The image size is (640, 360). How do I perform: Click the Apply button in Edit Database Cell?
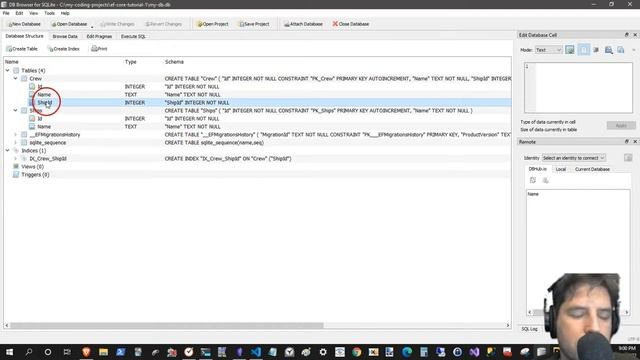[x=621, y=125]
